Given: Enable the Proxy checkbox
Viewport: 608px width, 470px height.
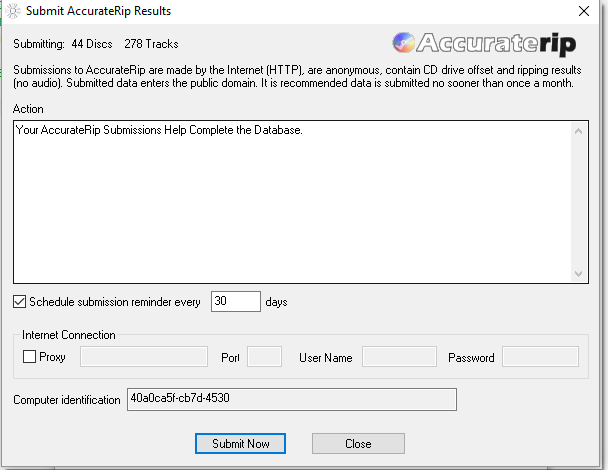Looking at the screenshot, I should coord(29,357).
